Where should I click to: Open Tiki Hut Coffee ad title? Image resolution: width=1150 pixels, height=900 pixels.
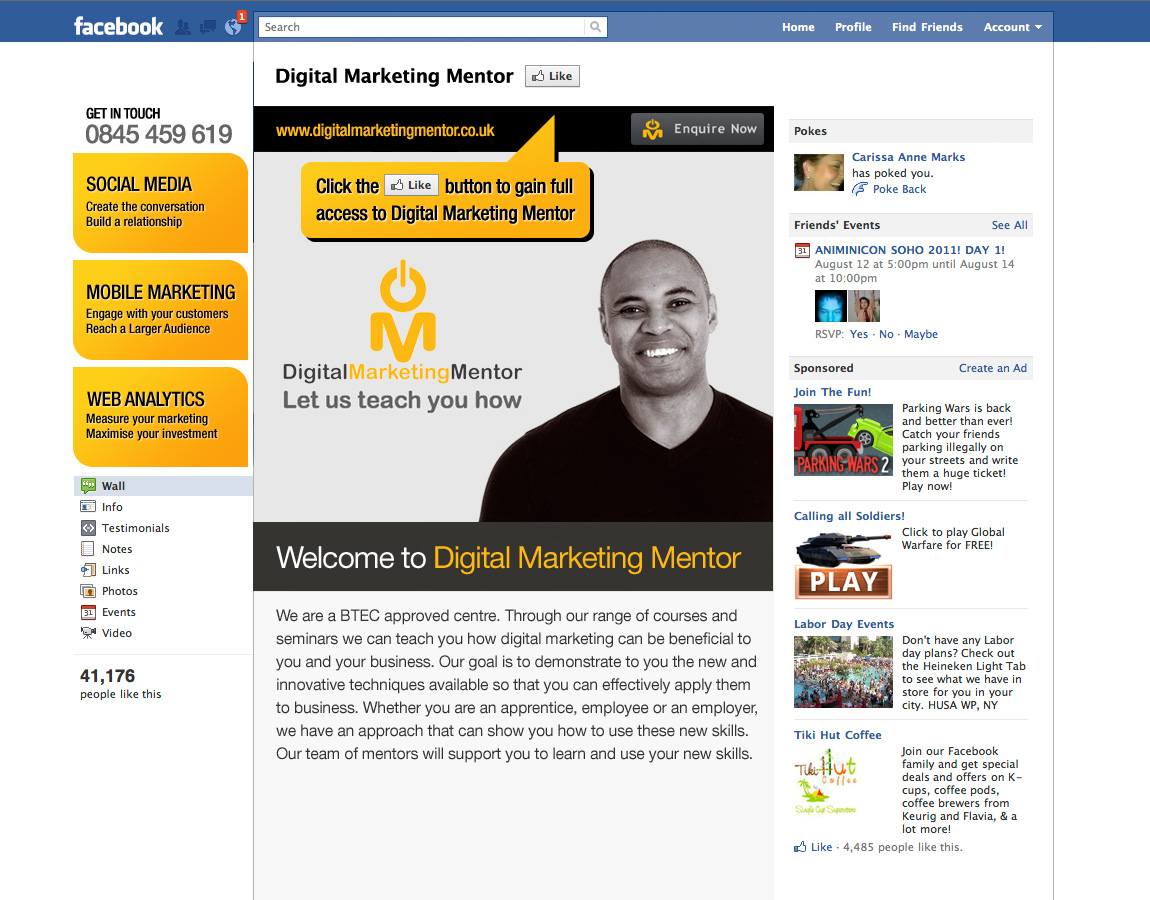pyautogui.click(x=838, y=734)
